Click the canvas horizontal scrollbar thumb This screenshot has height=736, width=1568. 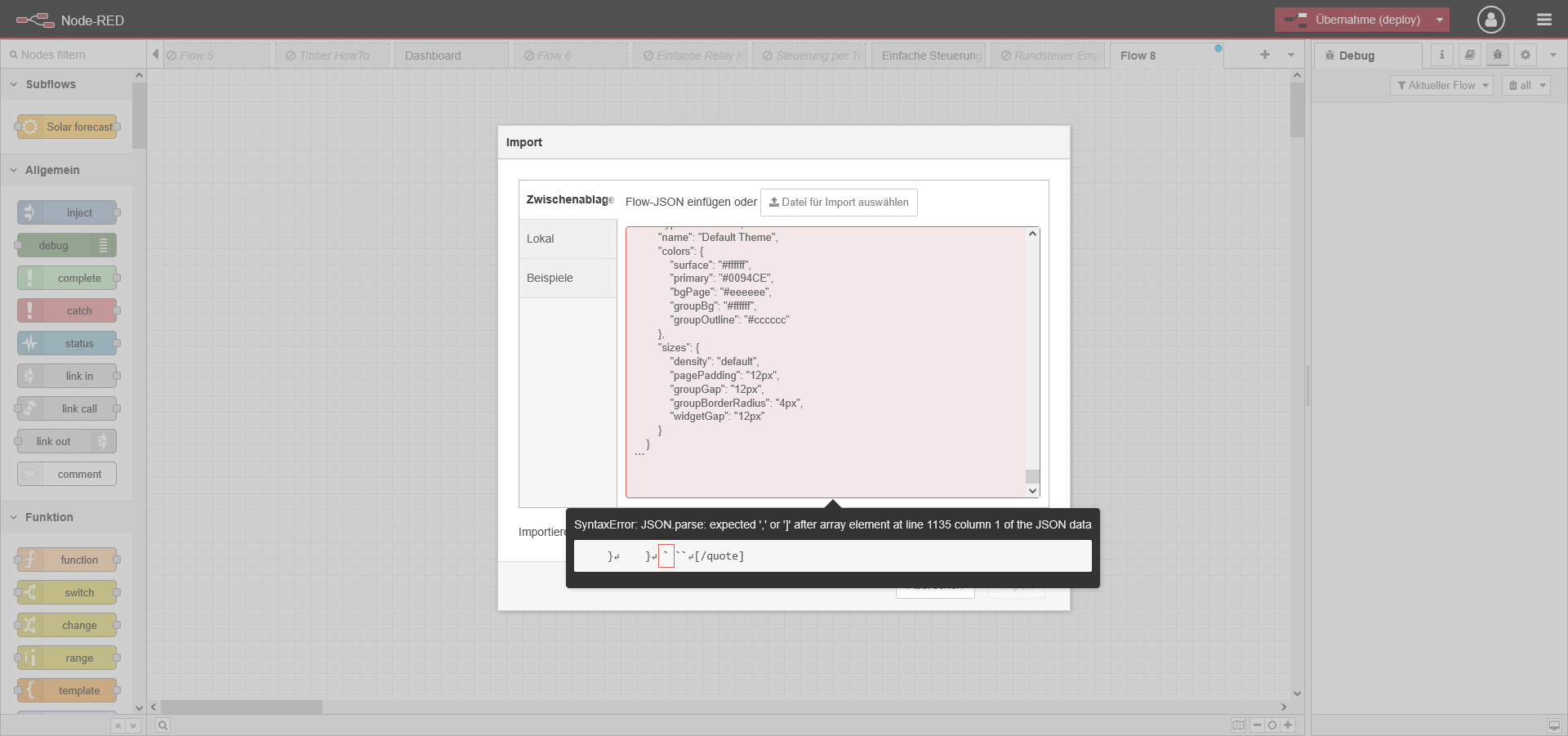coord(241,707)
